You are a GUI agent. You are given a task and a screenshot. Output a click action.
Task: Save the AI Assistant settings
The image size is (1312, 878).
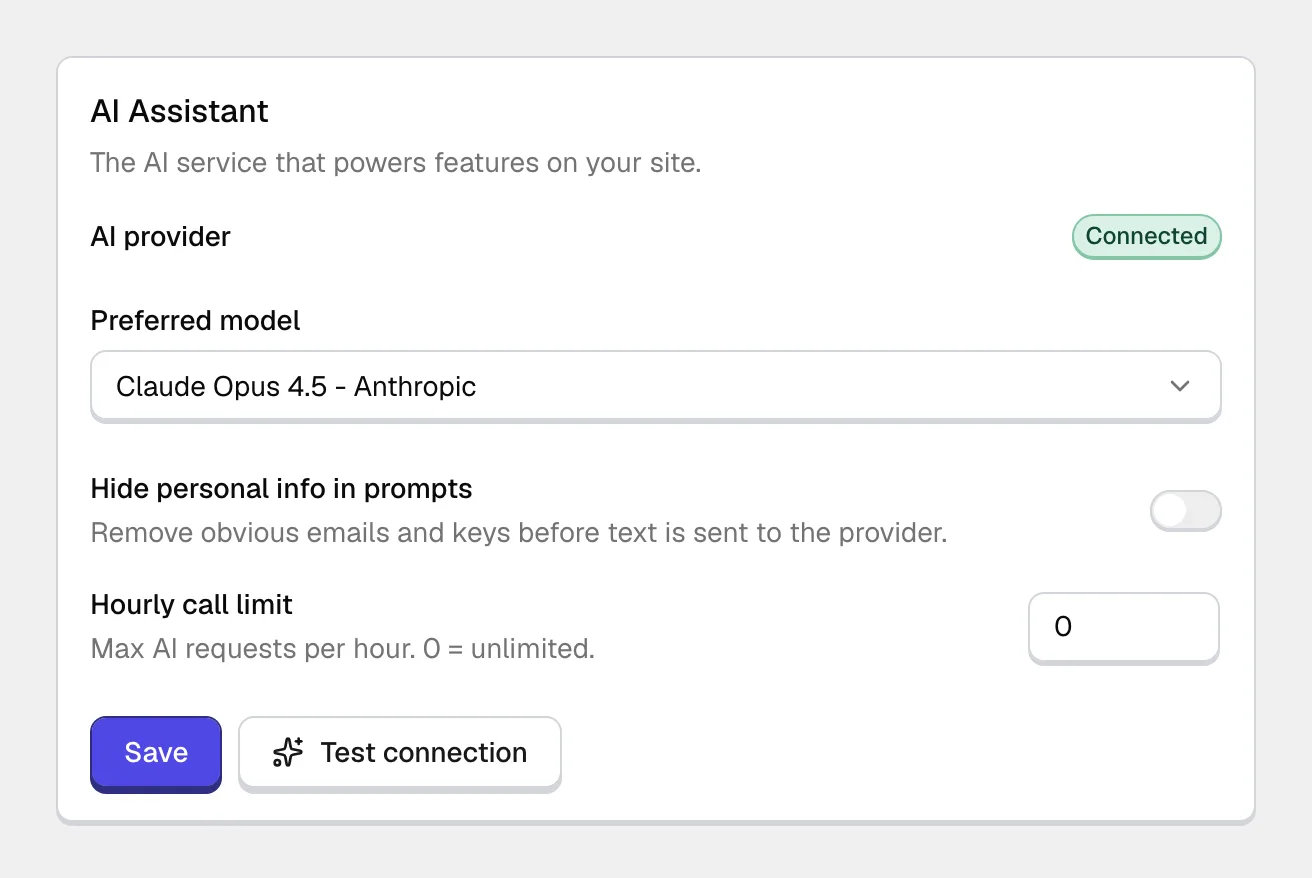pos(156,753)
